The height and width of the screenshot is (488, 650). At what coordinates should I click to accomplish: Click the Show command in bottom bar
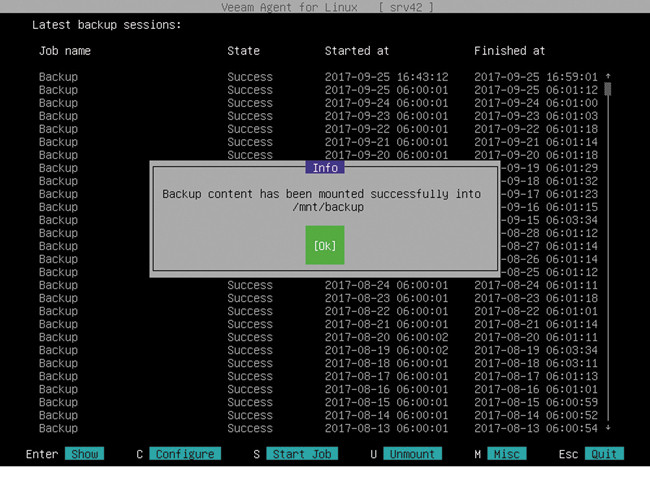point(84,454)
